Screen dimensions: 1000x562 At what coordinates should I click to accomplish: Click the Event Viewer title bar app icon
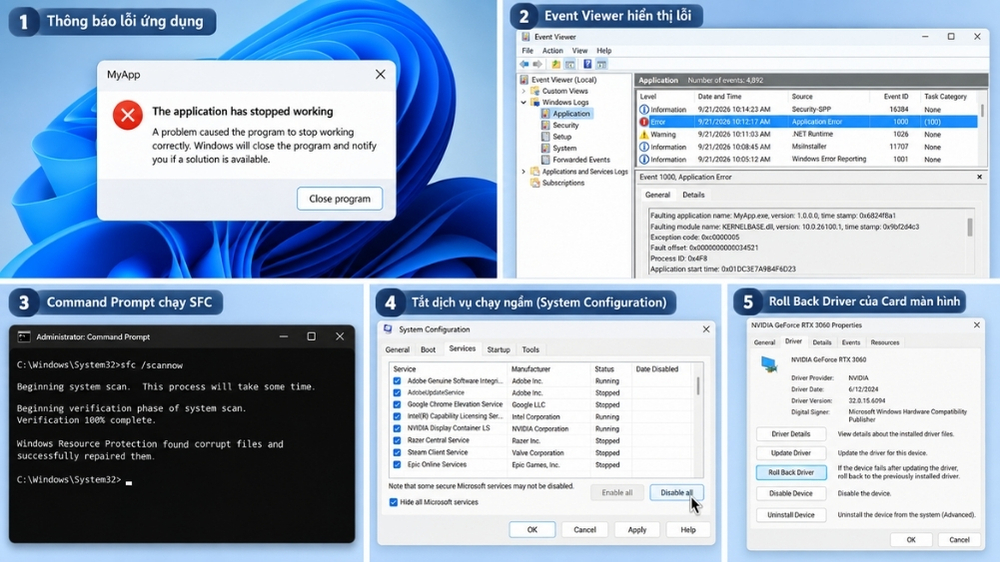coord(526,37)
